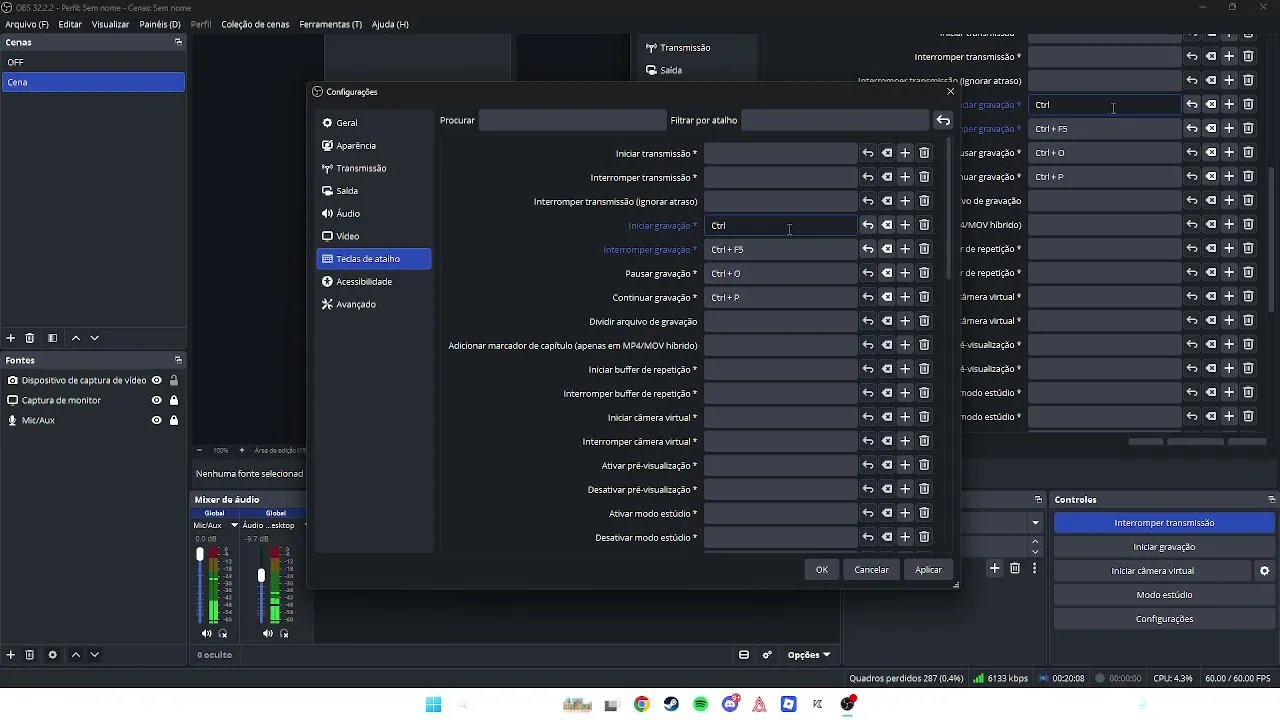
Task: Hide Dispositivo de captura de vídeo source
Action: [157, 380]
